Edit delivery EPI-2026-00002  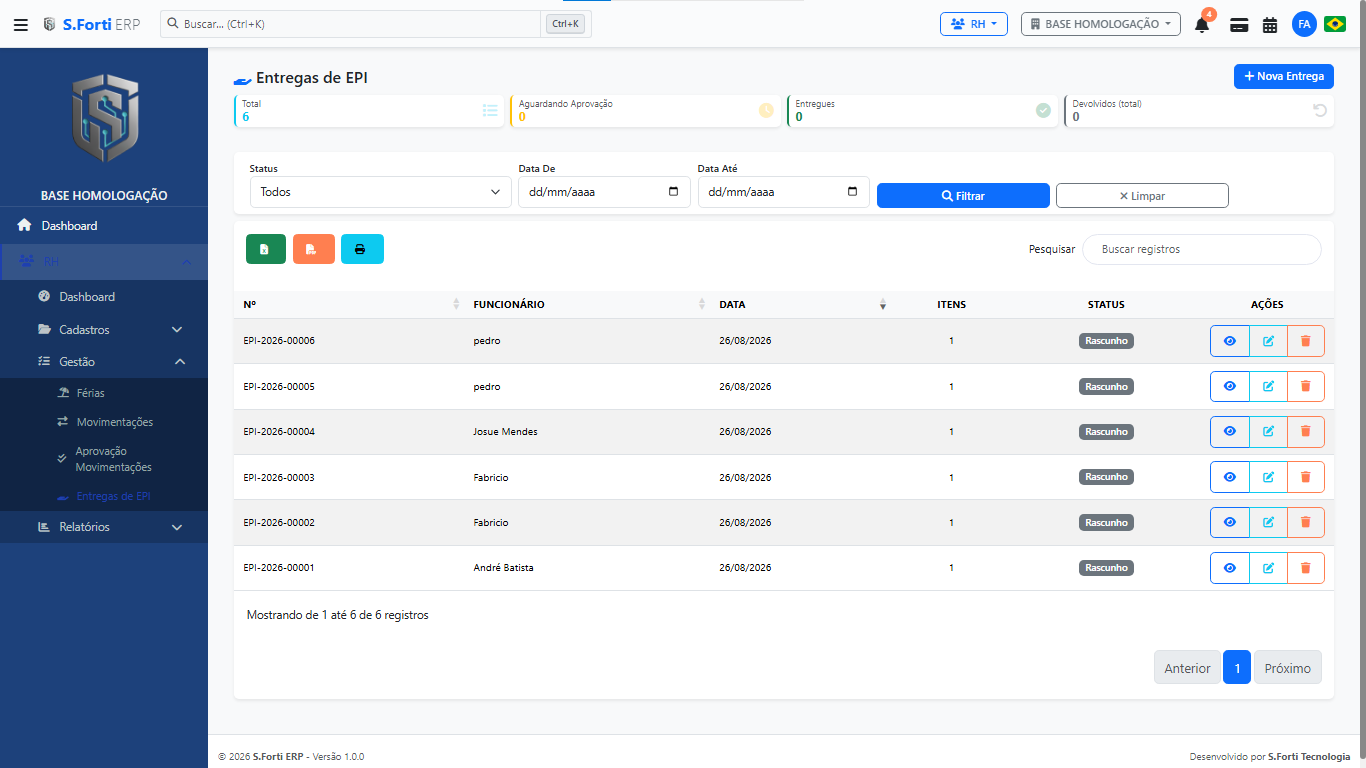click(x=1268, y=522)
